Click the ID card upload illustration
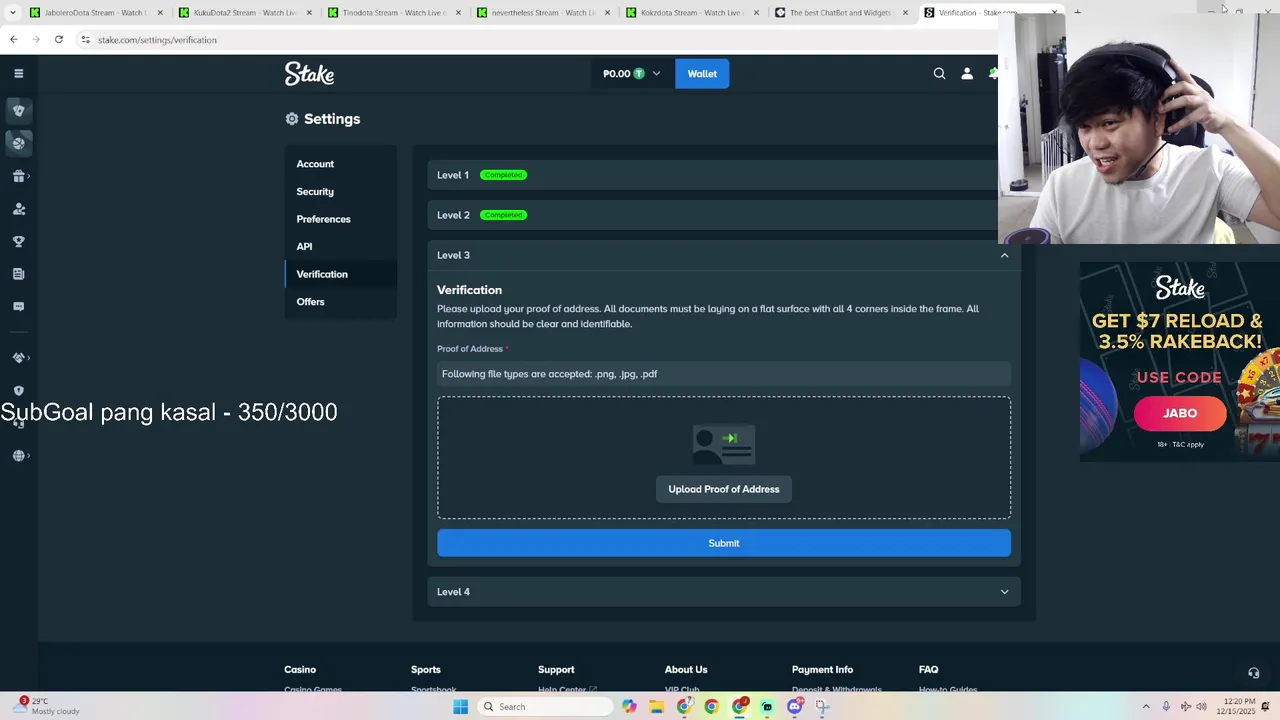The height and width of the screenshot is (720, 1280). pyautogui.click(x=724, y=445)
